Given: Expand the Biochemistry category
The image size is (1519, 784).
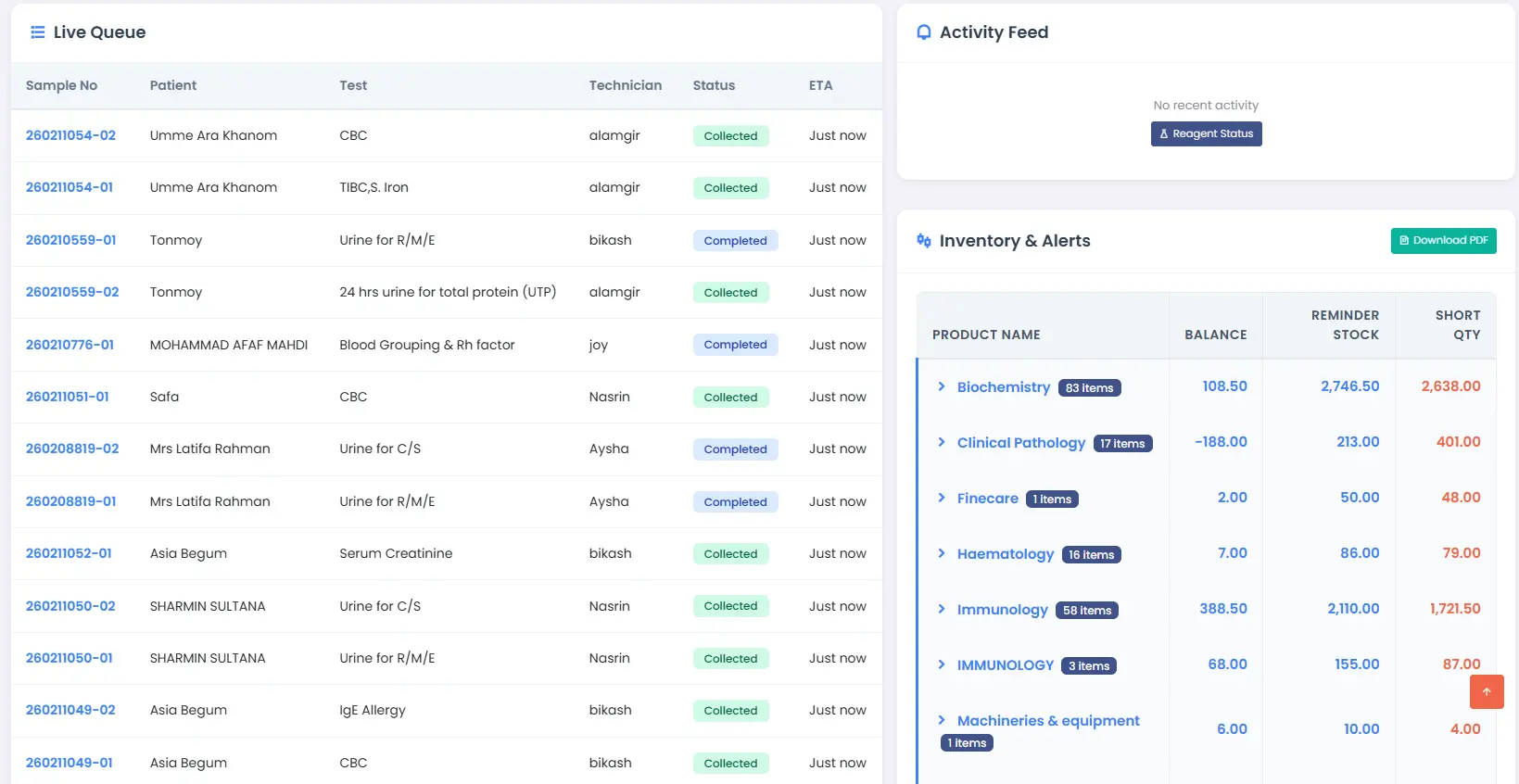Looking at the screenshot, I should coord(942,386).
